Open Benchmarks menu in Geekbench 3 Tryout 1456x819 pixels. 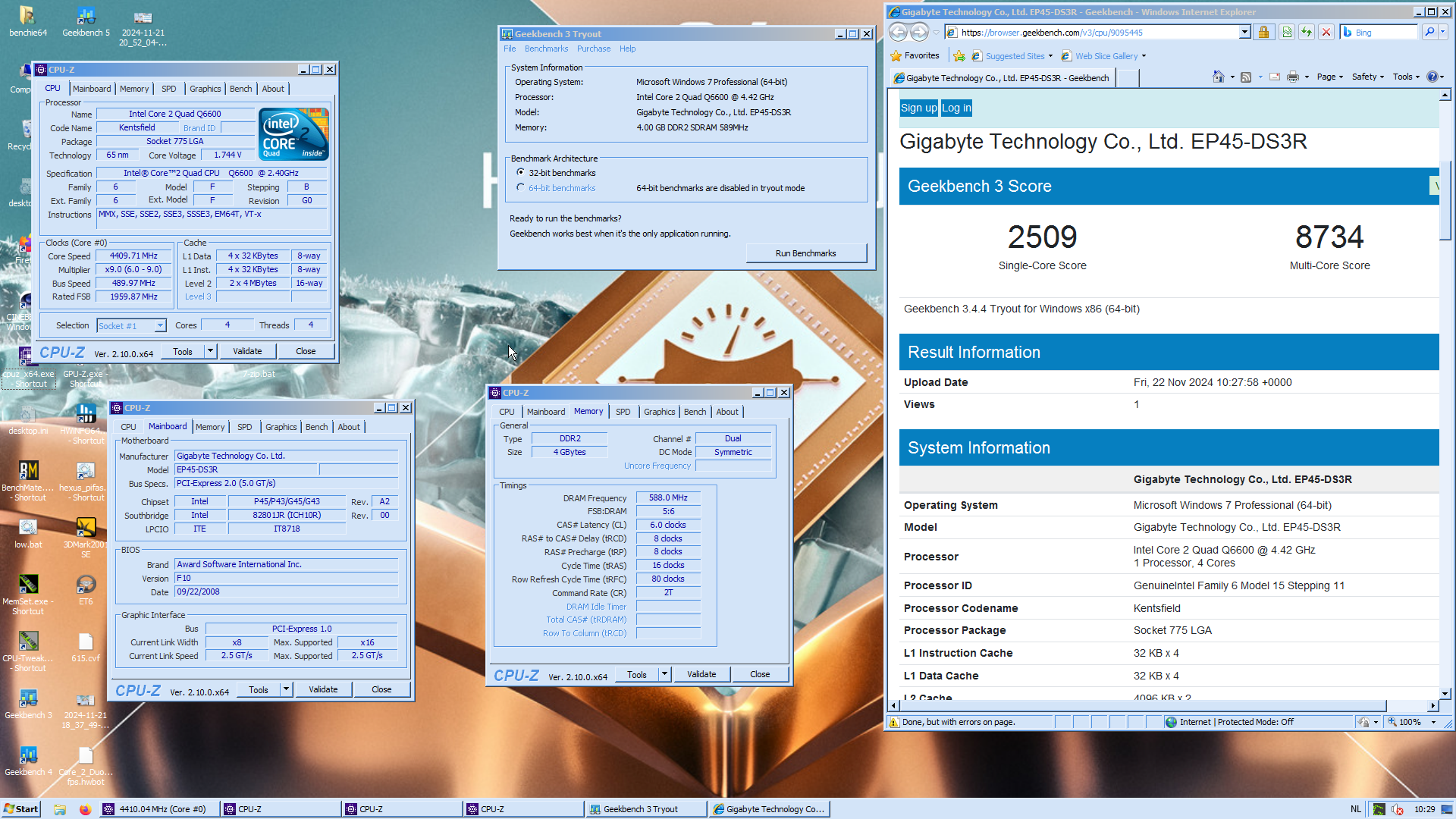546,49
